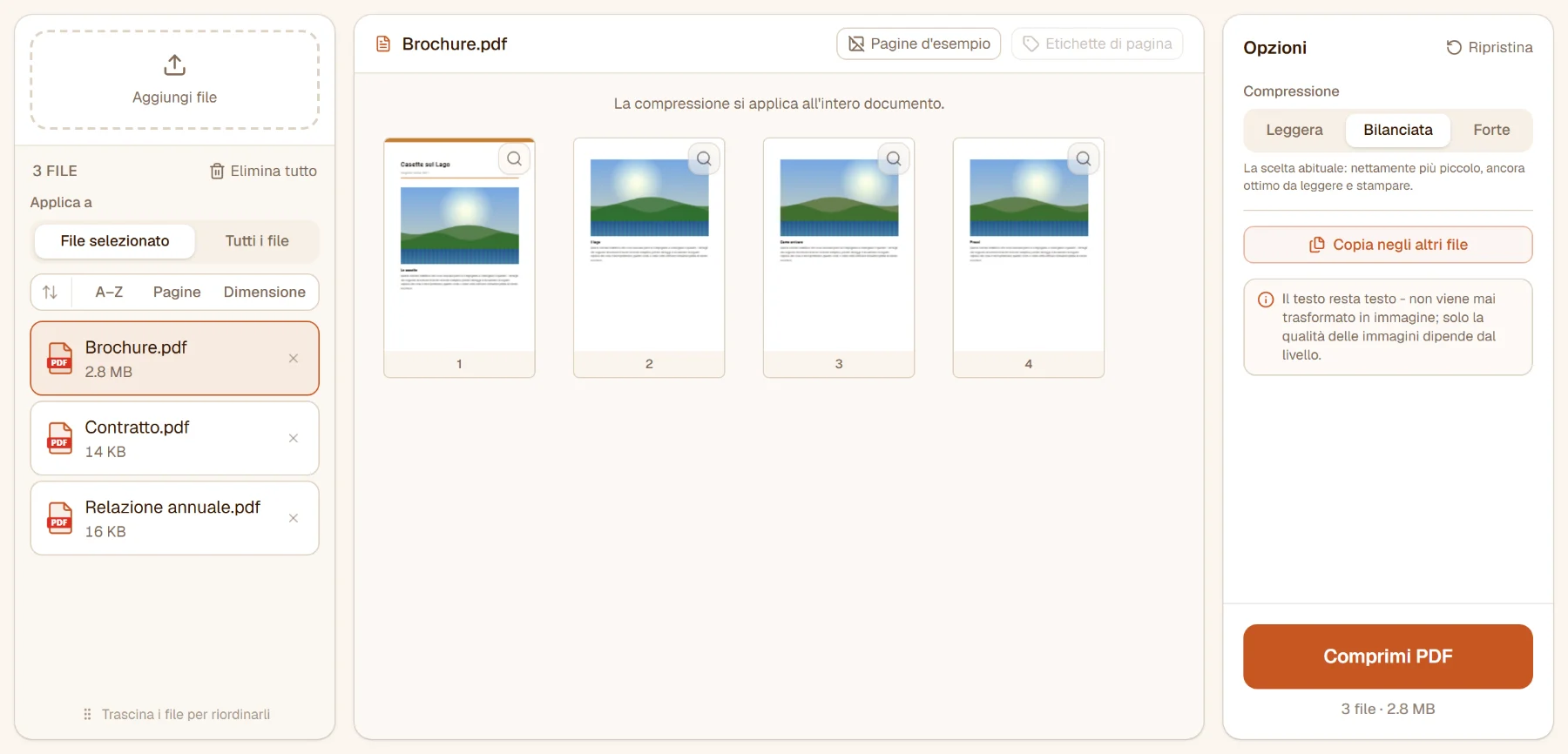Zoom page 4 with magnifier icon
The image size is (1568, 754).
(x=1084, y=158)
